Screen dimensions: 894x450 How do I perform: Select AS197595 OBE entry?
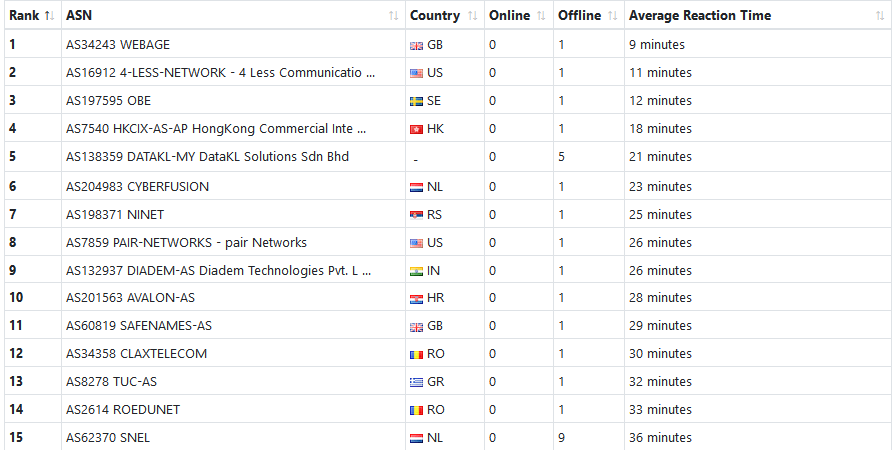click(108, 100)
